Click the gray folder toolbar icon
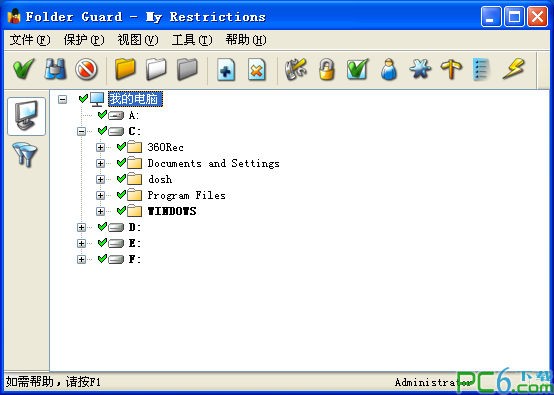This screenshot has height=395, width=554. click(187, 69)
